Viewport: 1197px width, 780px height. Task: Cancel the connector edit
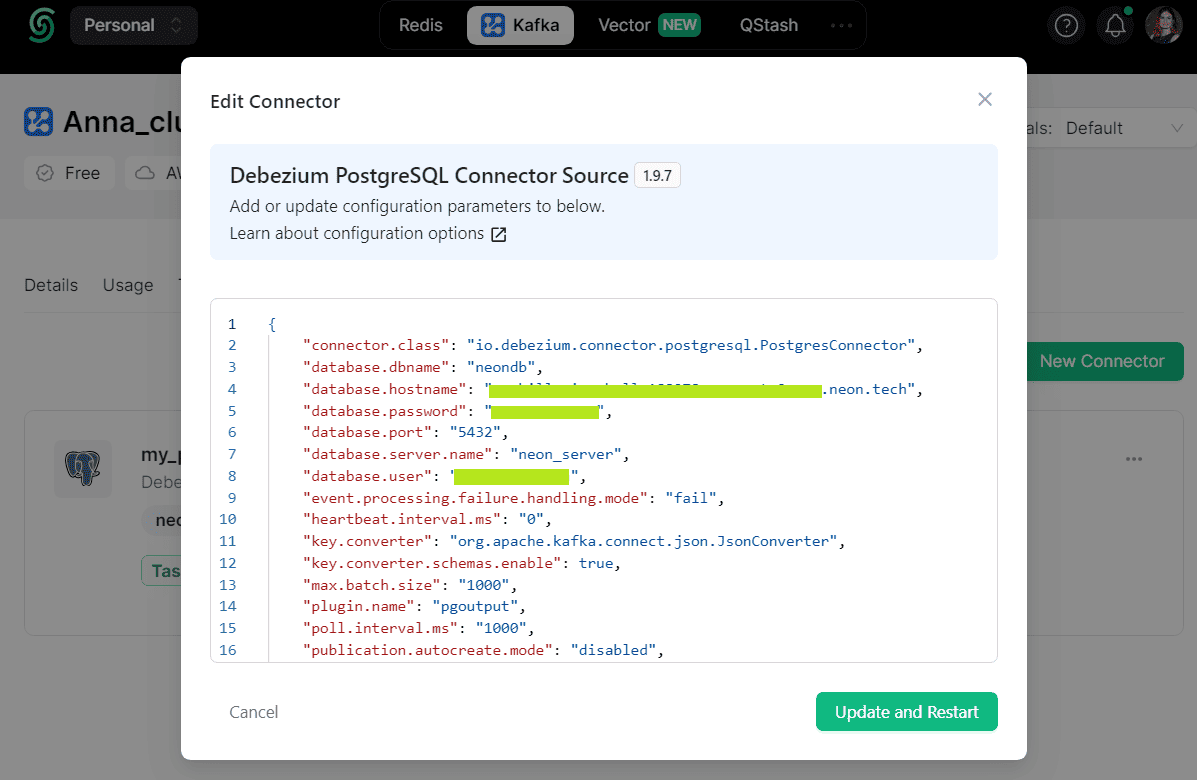click(253, 712)
